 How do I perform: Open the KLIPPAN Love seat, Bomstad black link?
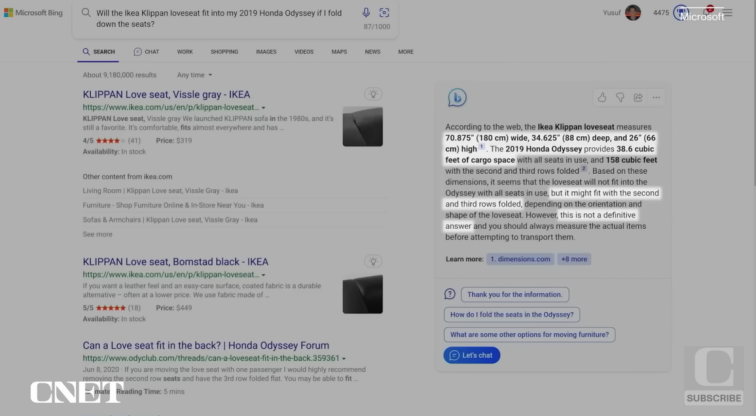tap(175, 262)
